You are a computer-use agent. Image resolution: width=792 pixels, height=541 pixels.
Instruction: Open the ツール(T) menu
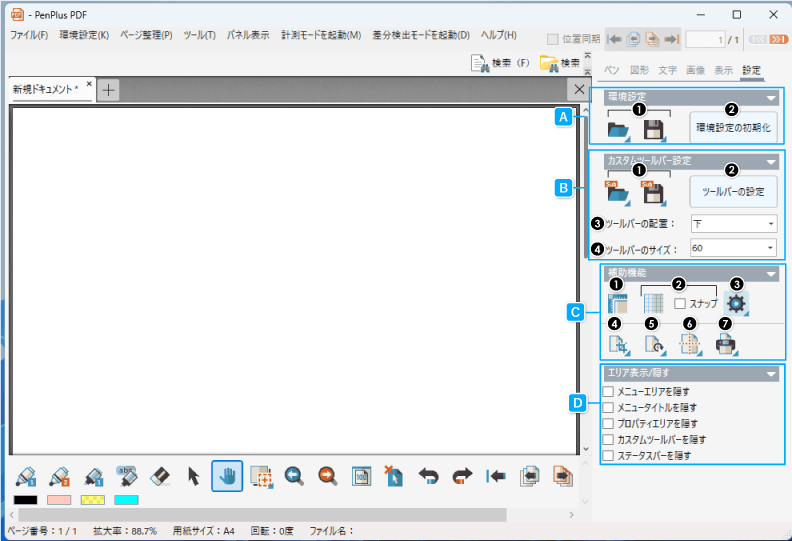199,35
